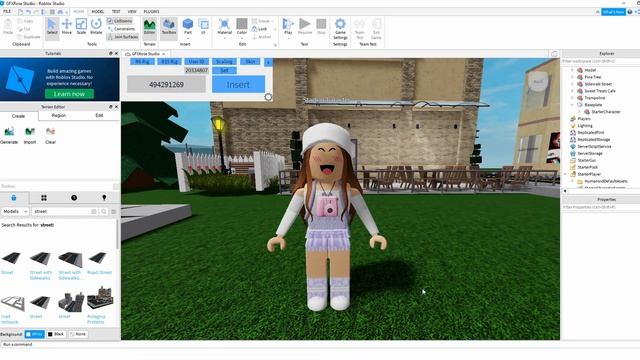Expand the Sweet Treats Cafe node

[573, 91]
